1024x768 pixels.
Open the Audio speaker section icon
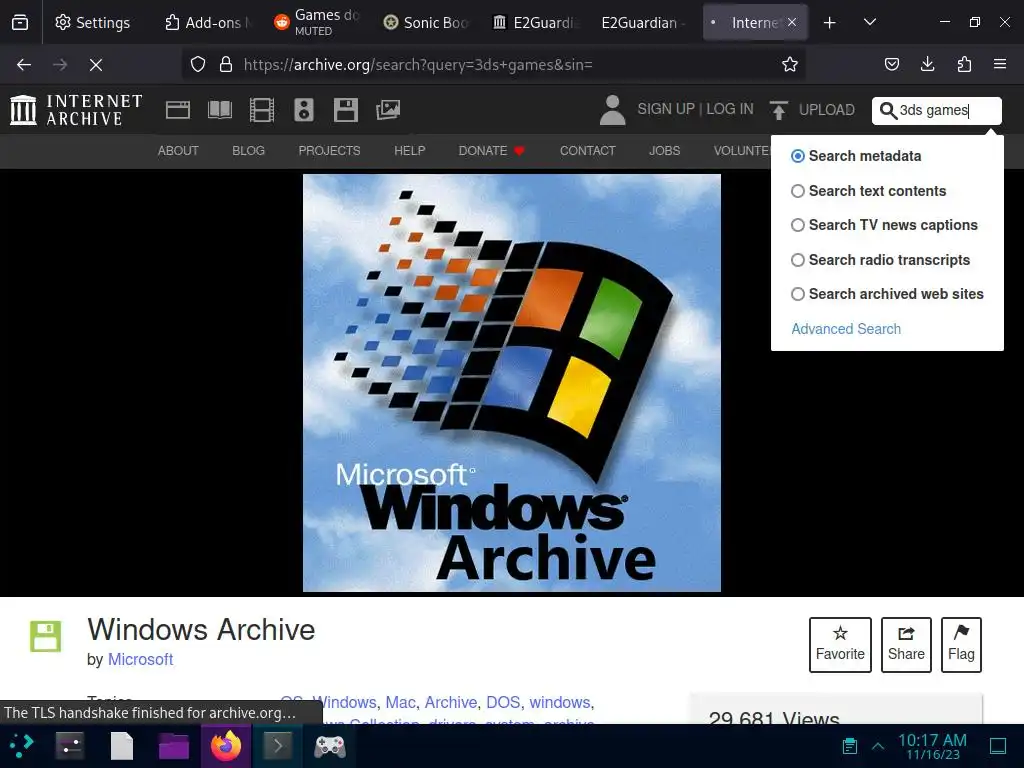(304, 110)
